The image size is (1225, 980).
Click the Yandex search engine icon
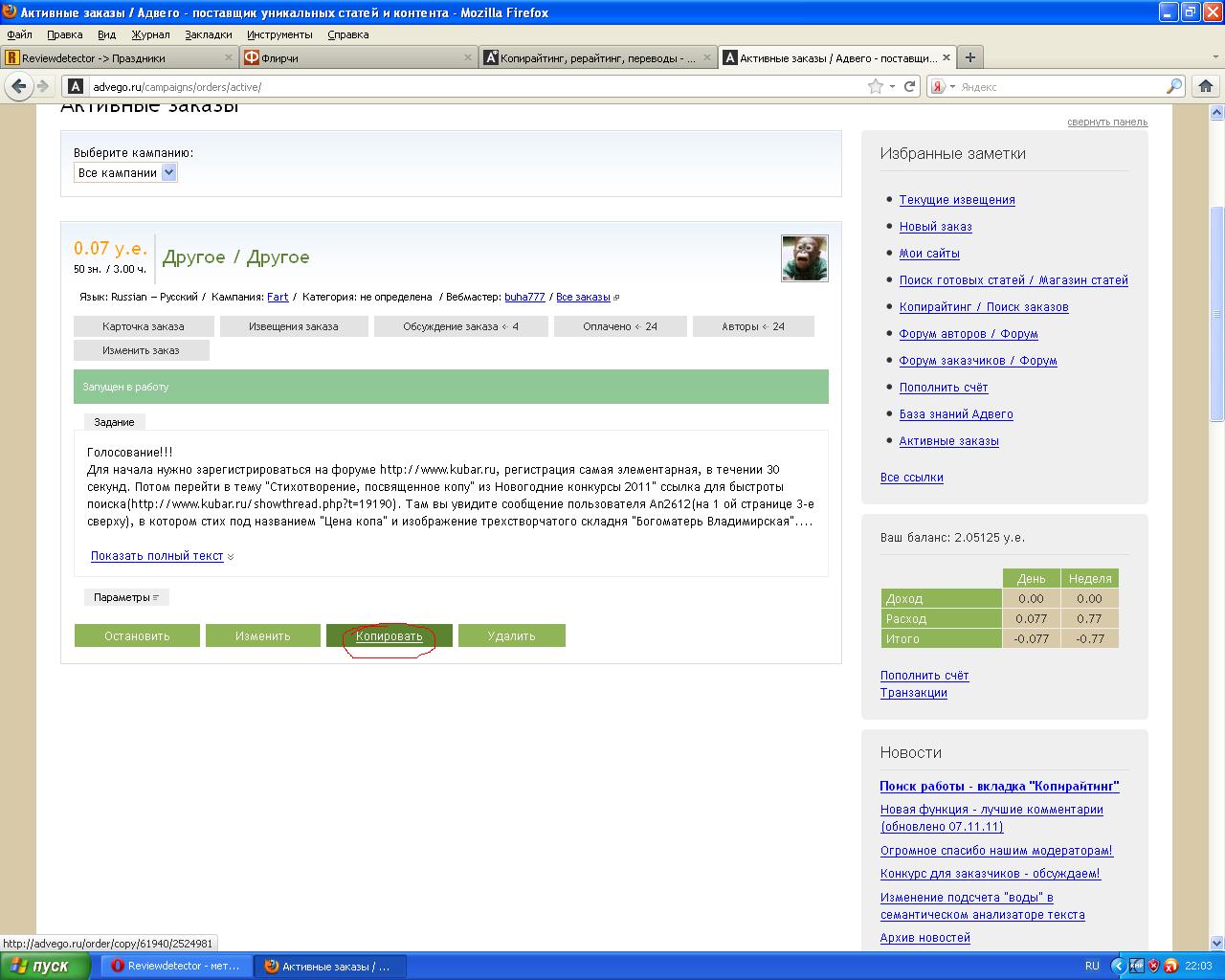(938, 86)
